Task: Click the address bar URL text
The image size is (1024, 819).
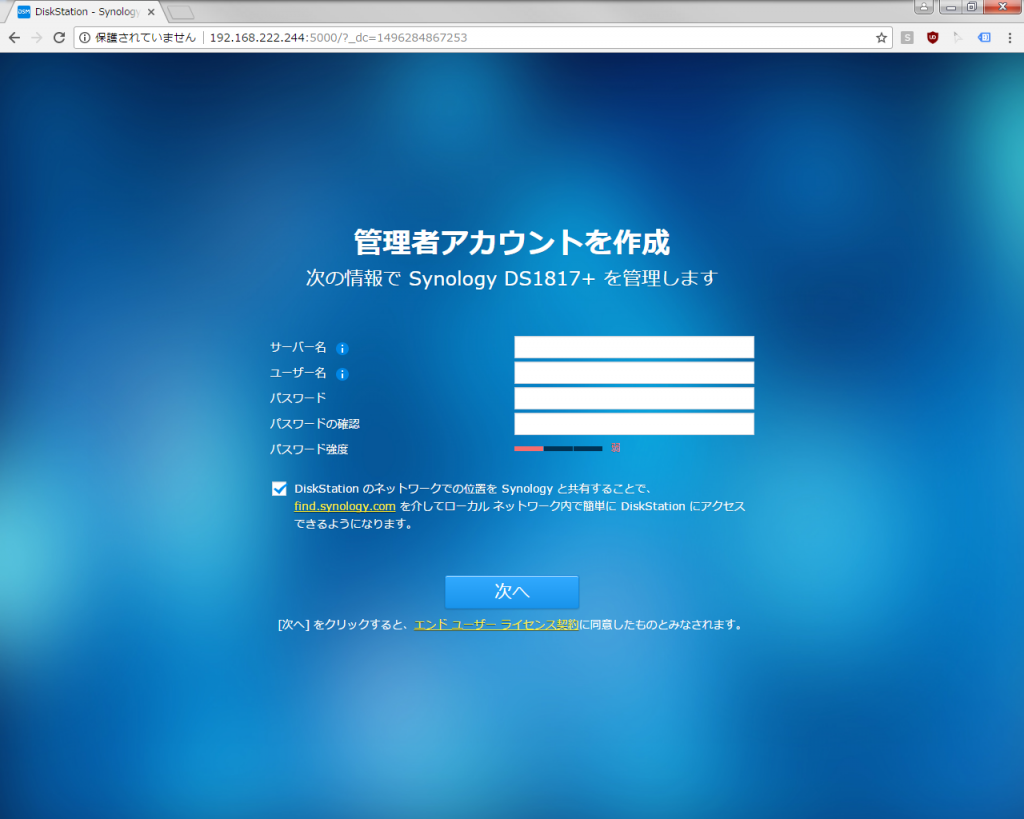Action: [x=338, y=38]
